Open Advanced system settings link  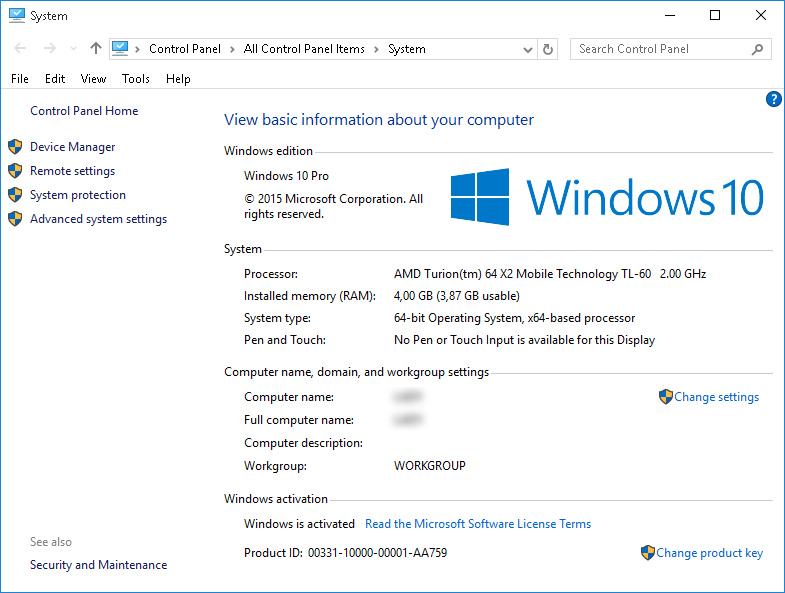(99, 219)
